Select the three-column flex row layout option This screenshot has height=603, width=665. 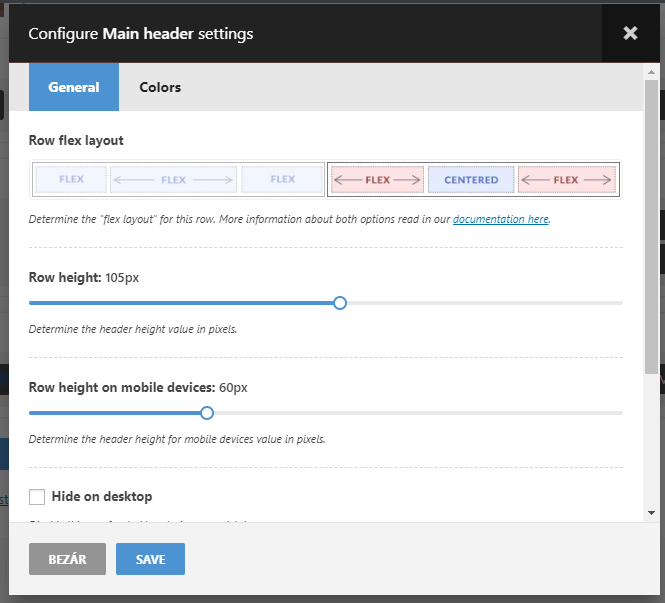tap(177, 180)
